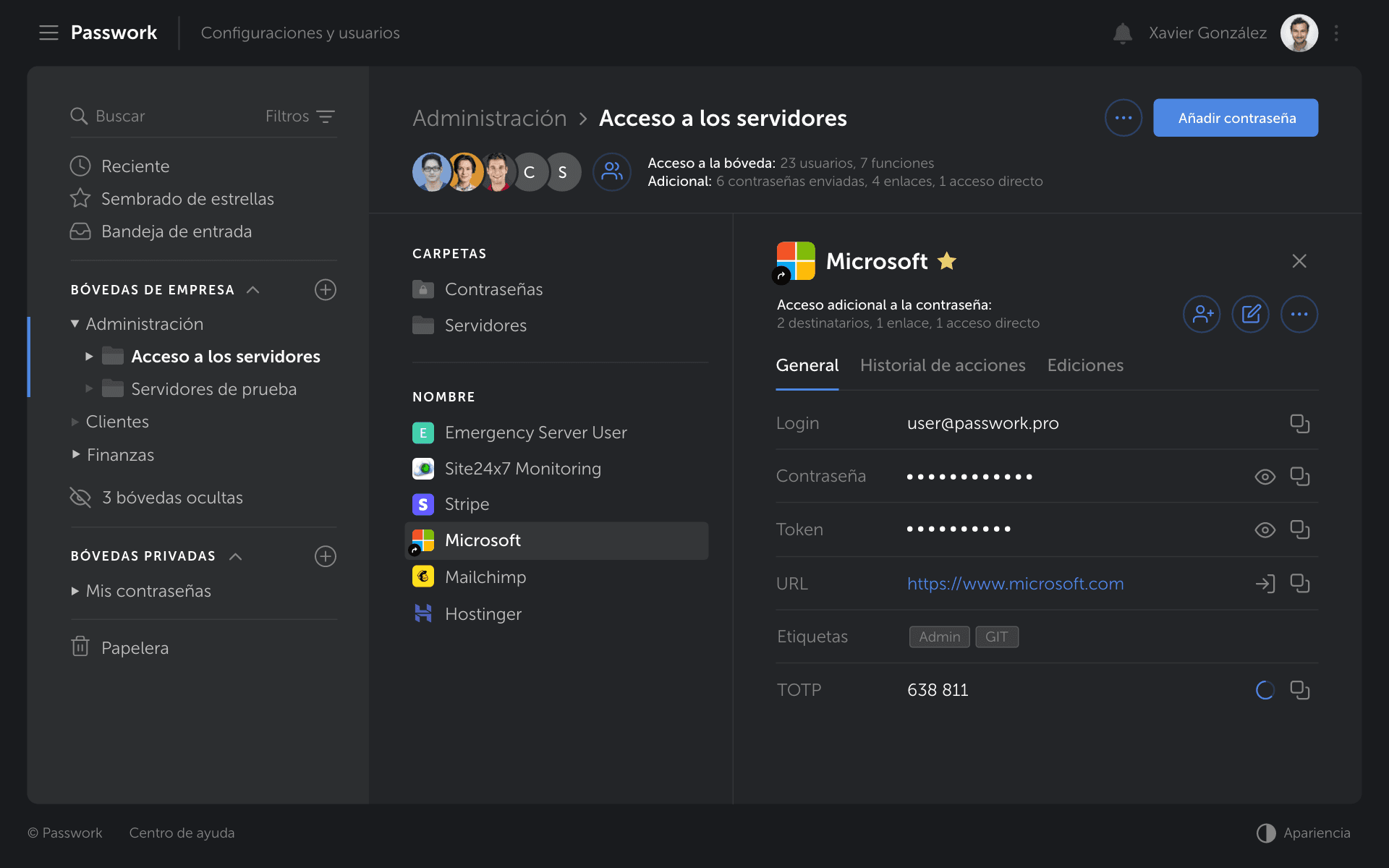
Task: Switch to Historial de acciones tab
Action: (x=943, y=366)
